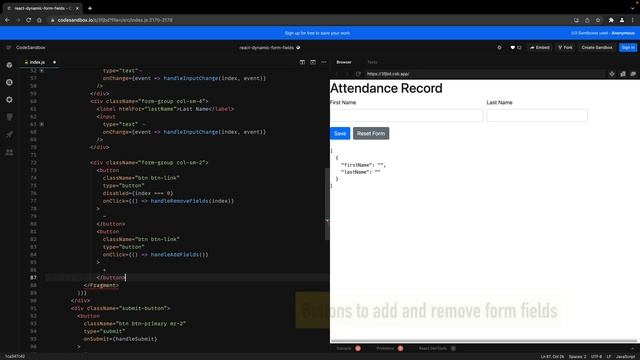Viewport: 640px width, 360px height.
Task: Click the preview inspect target icon
Action: pyautogui.click(x=611, y=74)
